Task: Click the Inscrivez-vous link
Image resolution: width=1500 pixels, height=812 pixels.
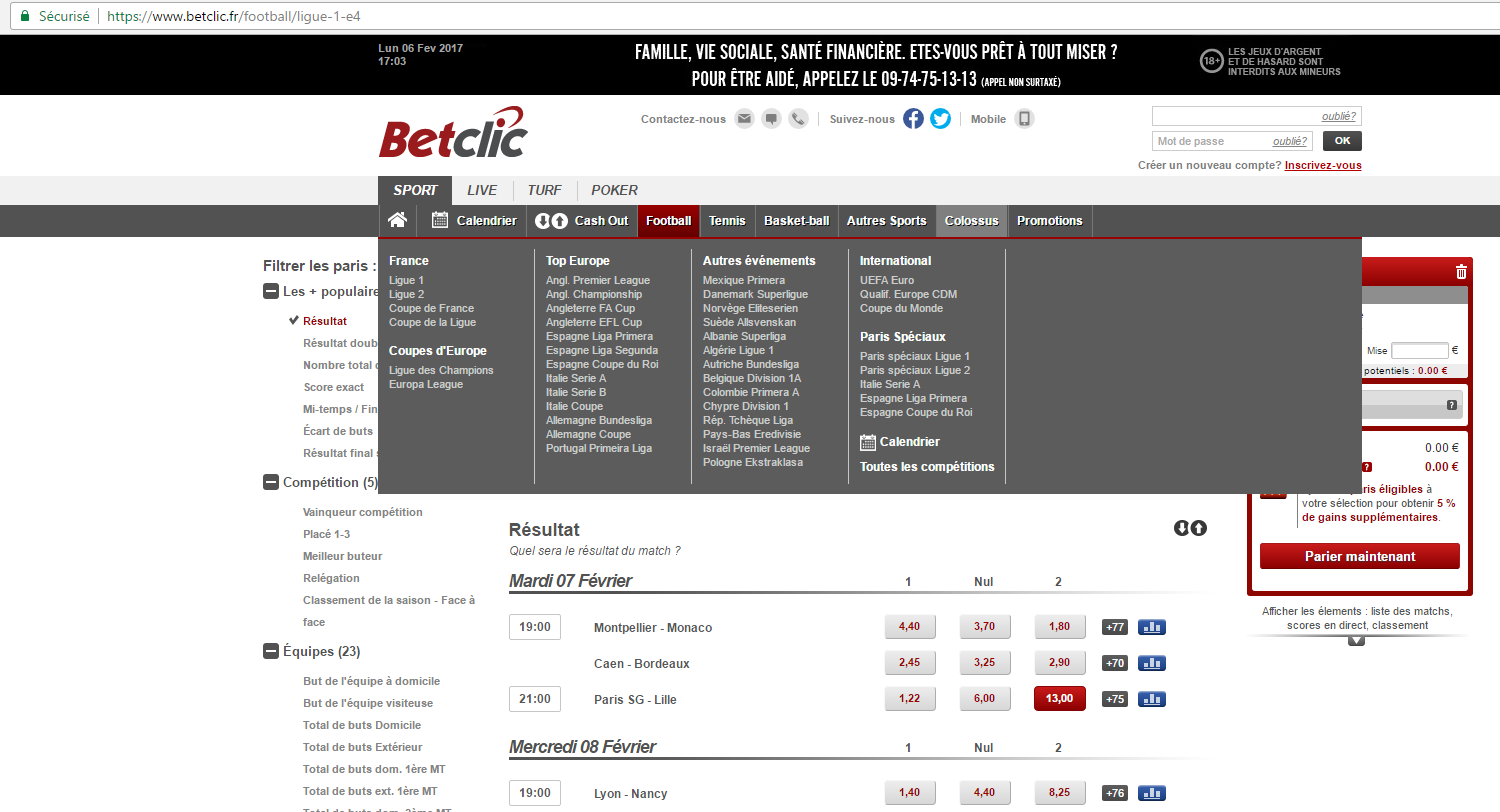Action: (x=1323, y=165)
